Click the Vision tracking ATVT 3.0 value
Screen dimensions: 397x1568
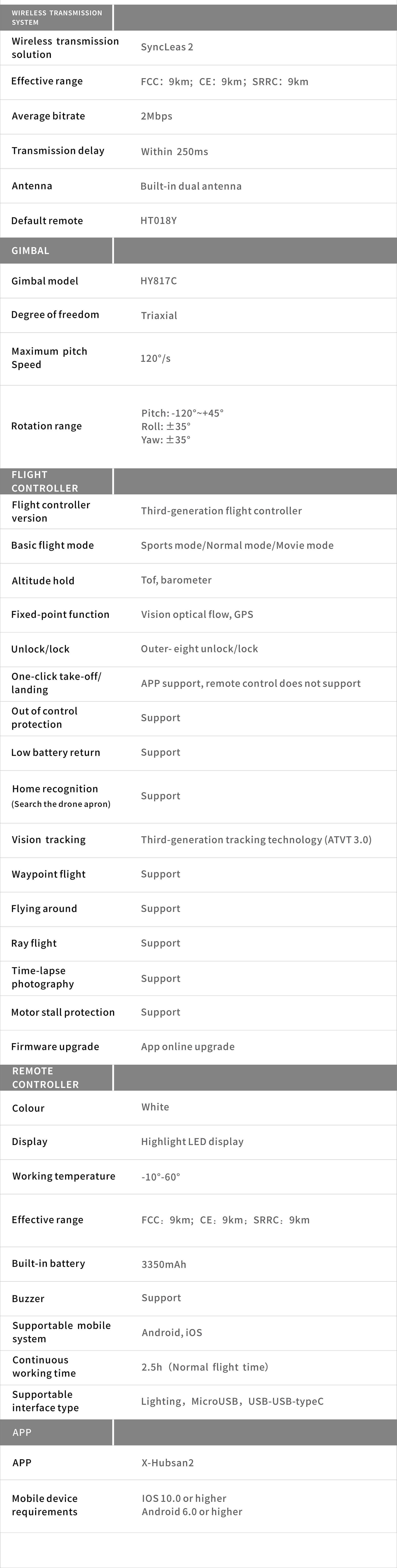(256, 839)
